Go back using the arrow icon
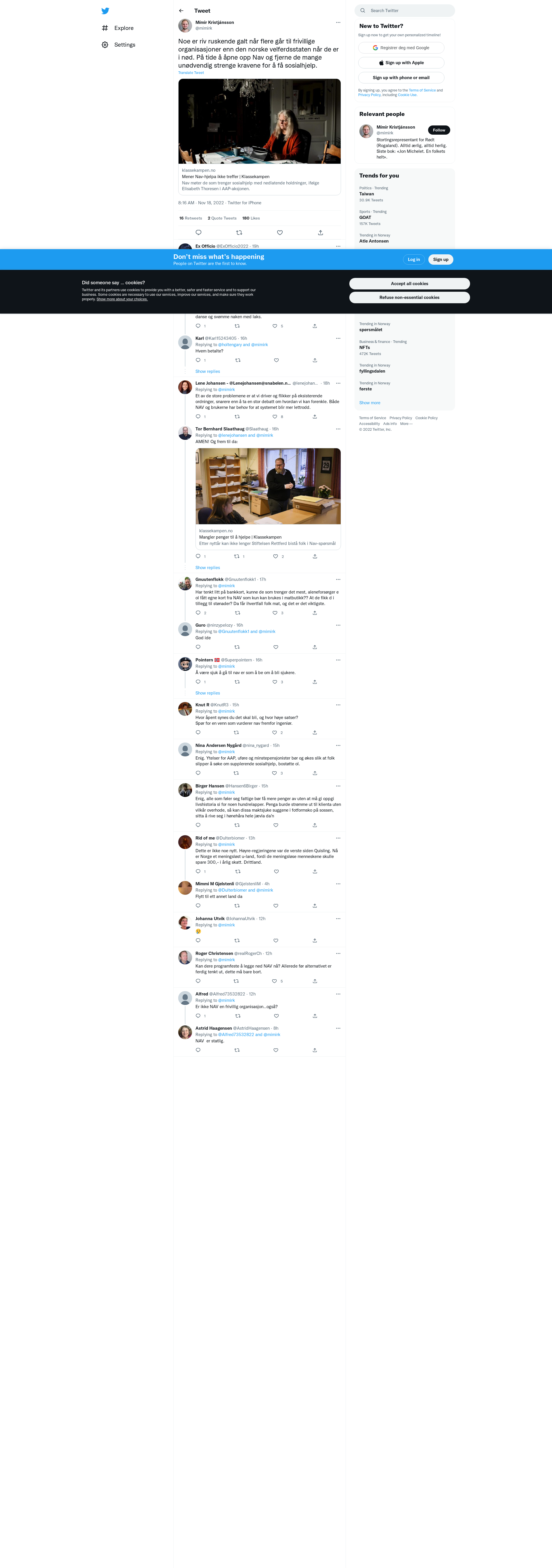Image resolution: width=552 pixels, height=1568 pixels. tap(181, 11)
